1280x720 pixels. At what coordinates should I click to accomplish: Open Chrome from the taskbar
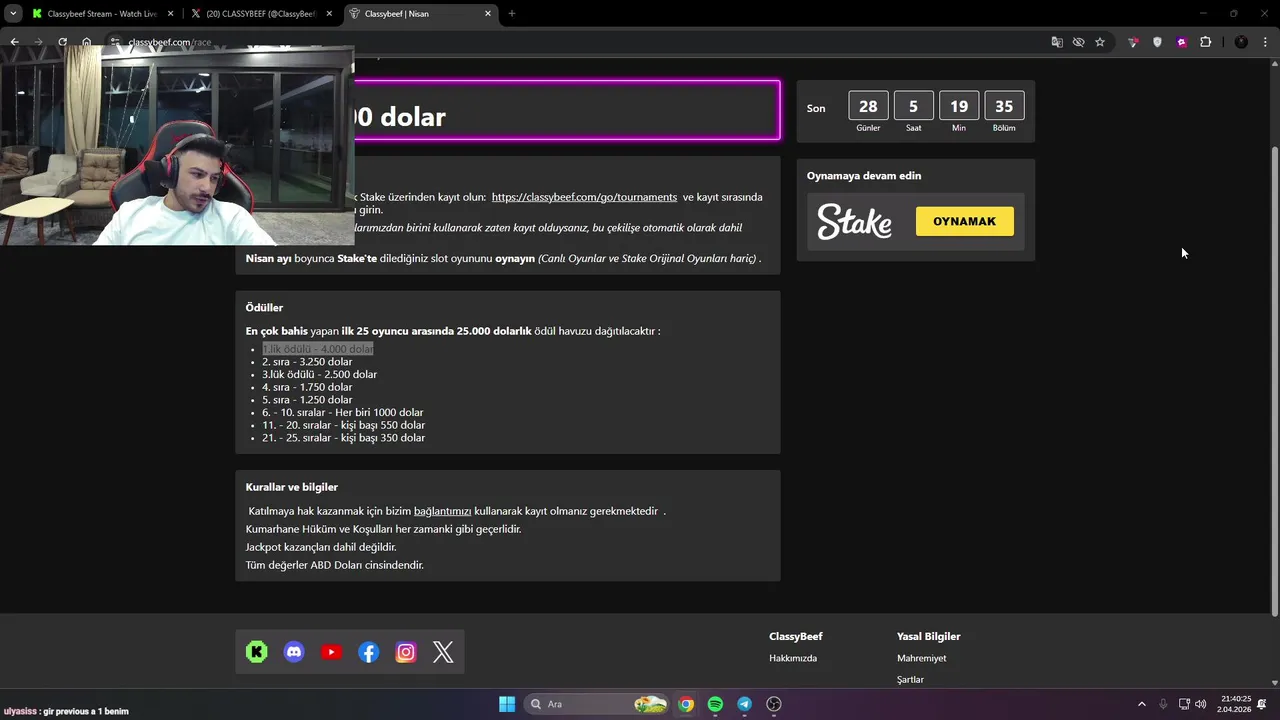[686, 704]
